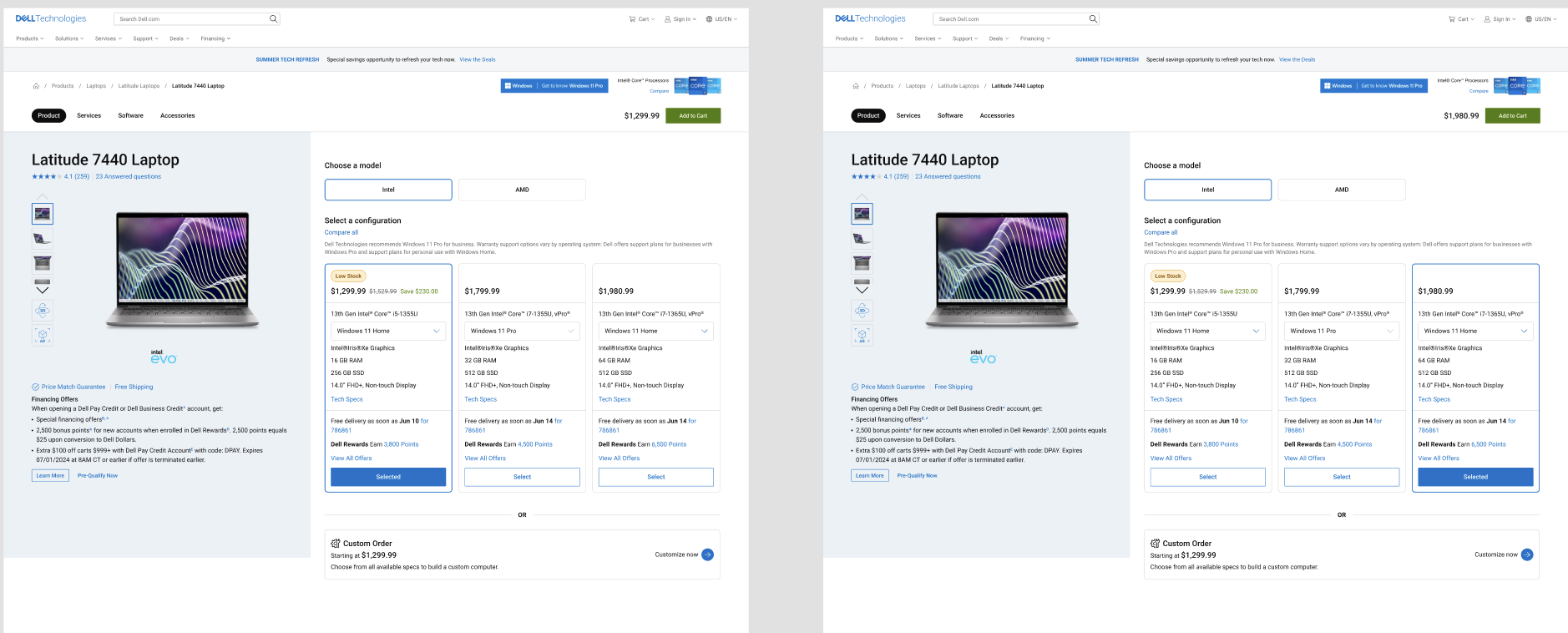
Task: Click gallery up arrow on the right page
Action: 862,197
